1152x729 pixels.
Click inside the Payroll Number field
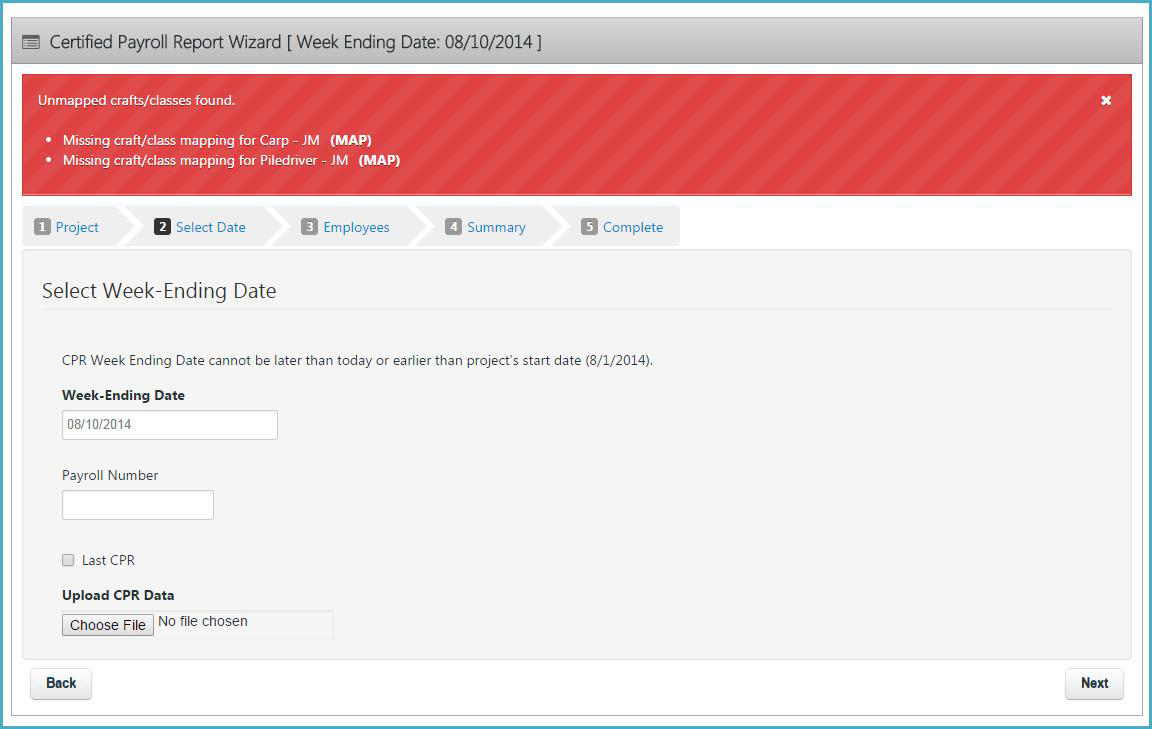click(137, 504)
